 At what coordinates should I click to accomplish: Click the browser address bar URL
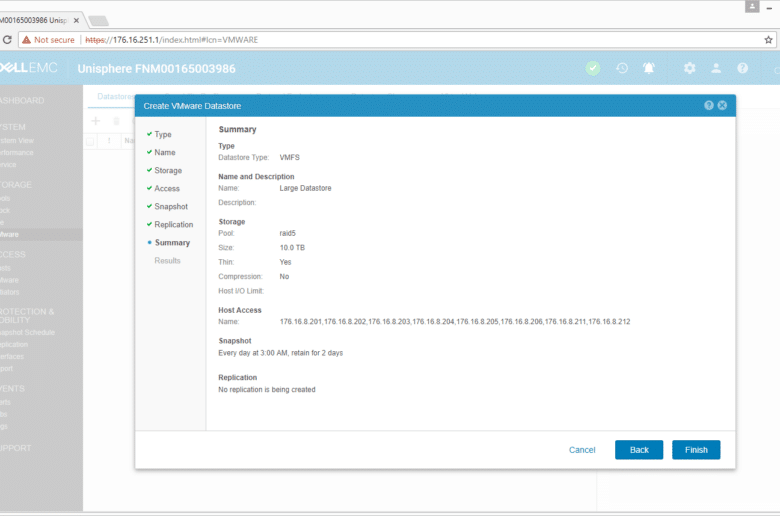[172, 40]
